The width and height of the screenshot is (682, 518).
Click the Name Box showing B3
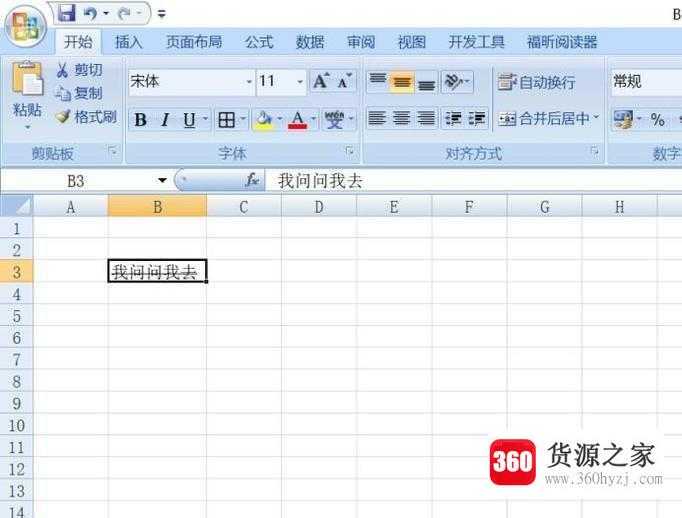[x=76, y=180]
